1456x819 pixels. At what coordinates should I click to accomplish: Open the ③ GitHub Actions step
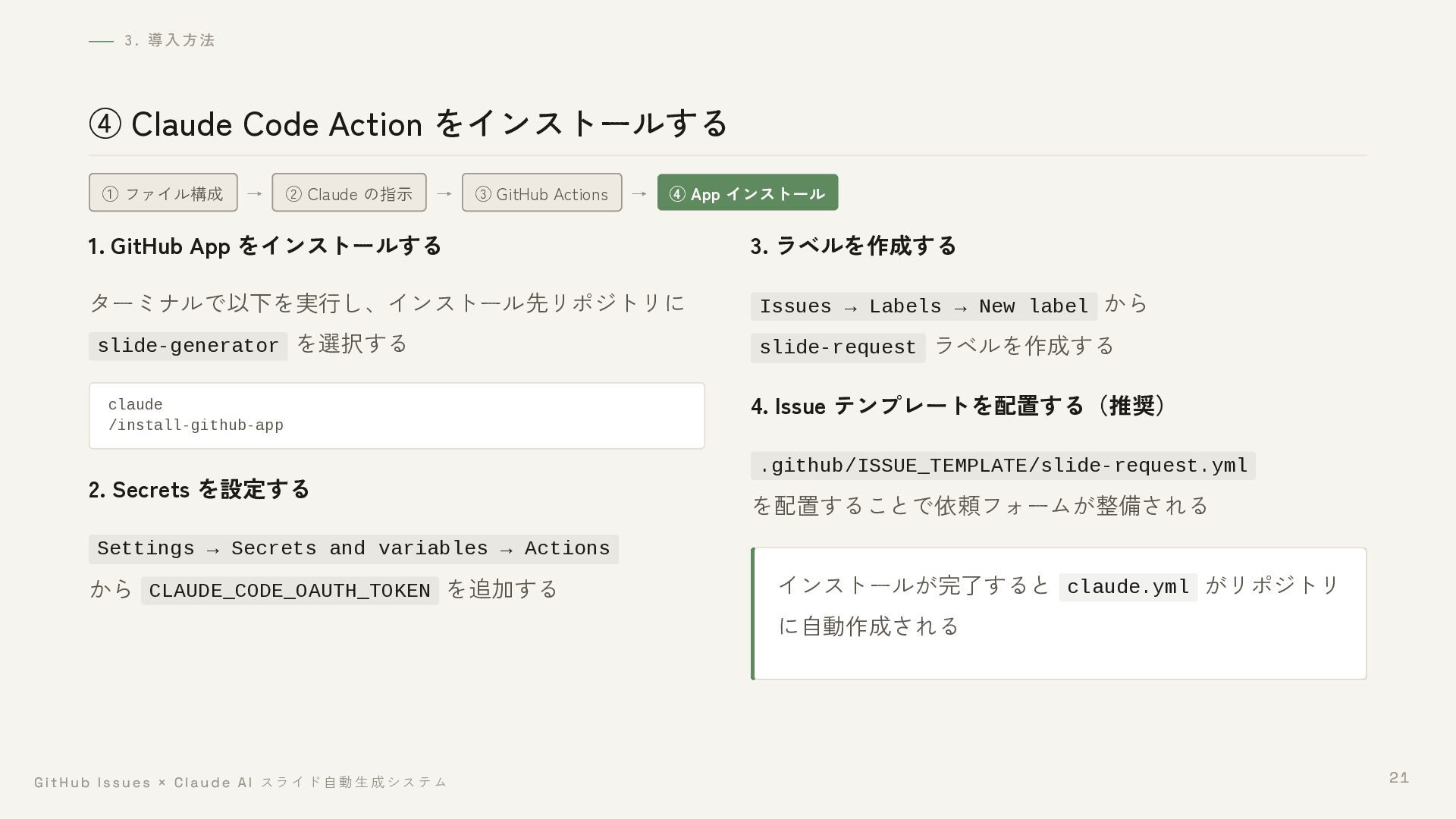pyautogui.click(x=541, y=193)
